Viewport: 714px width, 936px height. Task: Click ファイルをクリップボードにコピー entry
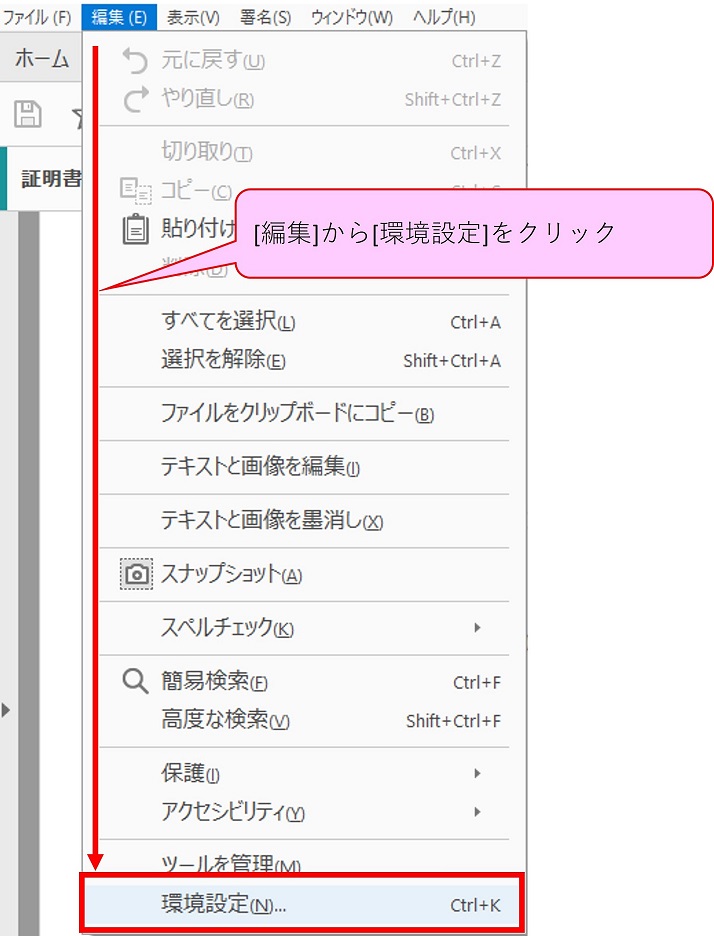[x=297, y=413]
